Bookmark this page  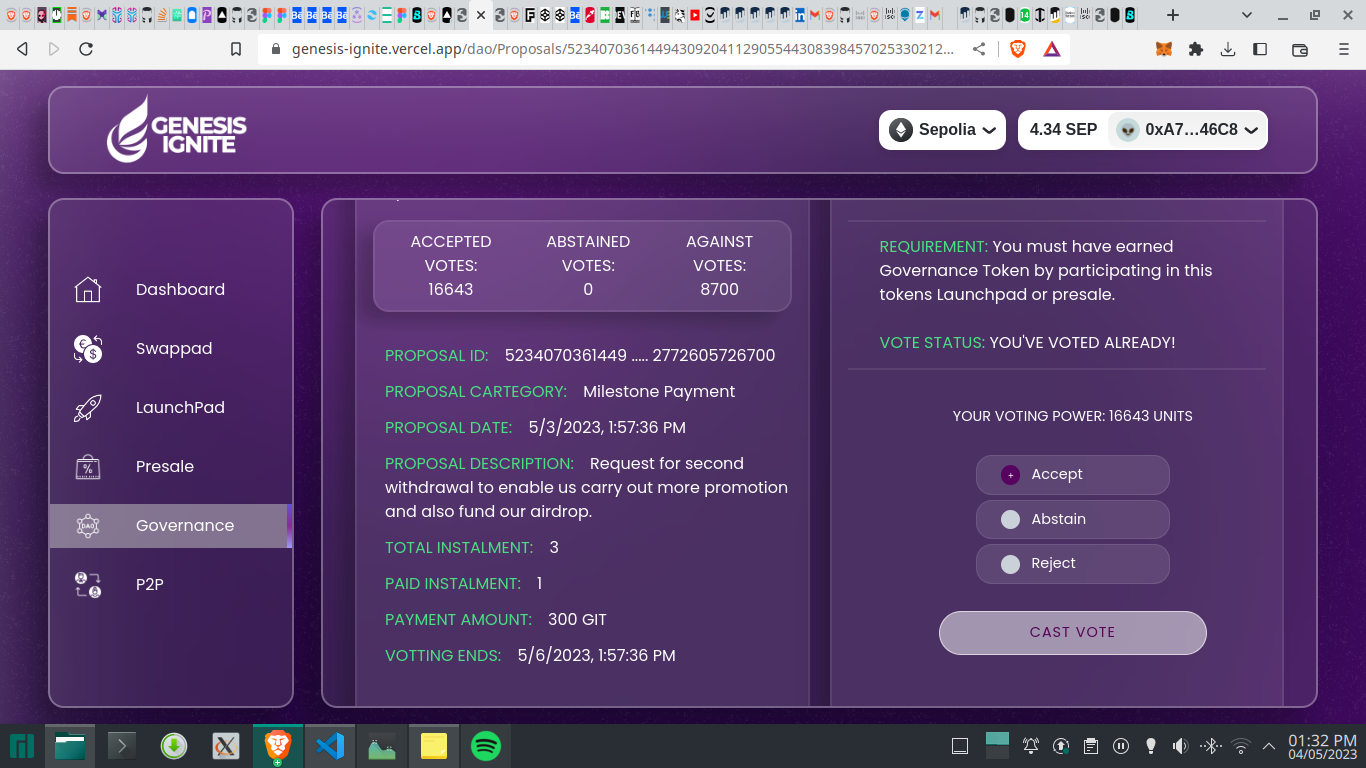[x=236, y=49]
